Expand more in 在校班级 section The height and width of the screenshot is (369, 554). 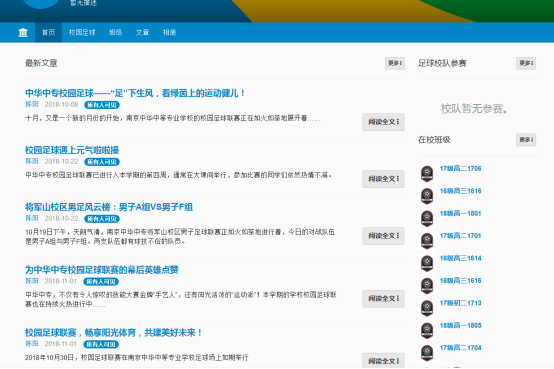(526, 140)
